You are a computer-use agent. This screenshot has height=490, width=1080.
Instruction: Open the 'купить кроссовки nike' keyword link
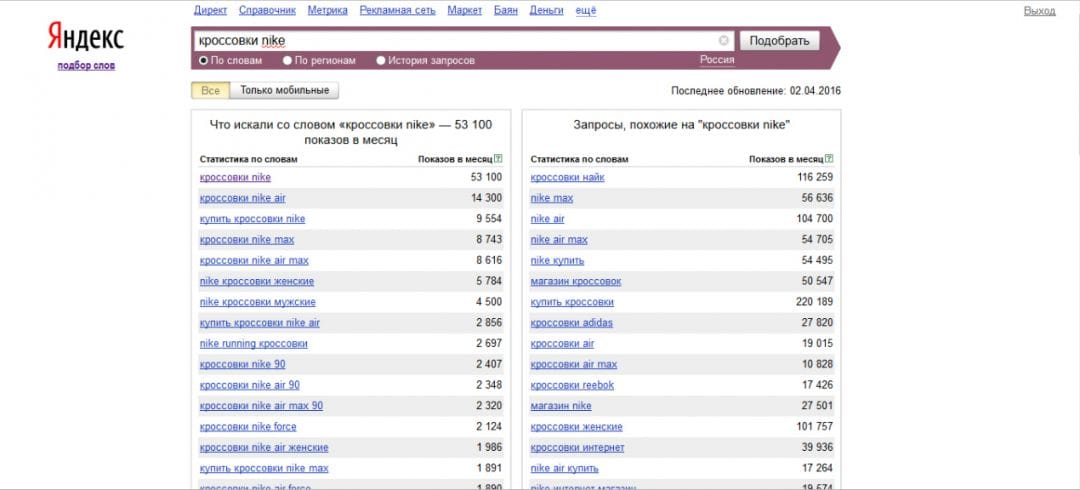[252, 219]
